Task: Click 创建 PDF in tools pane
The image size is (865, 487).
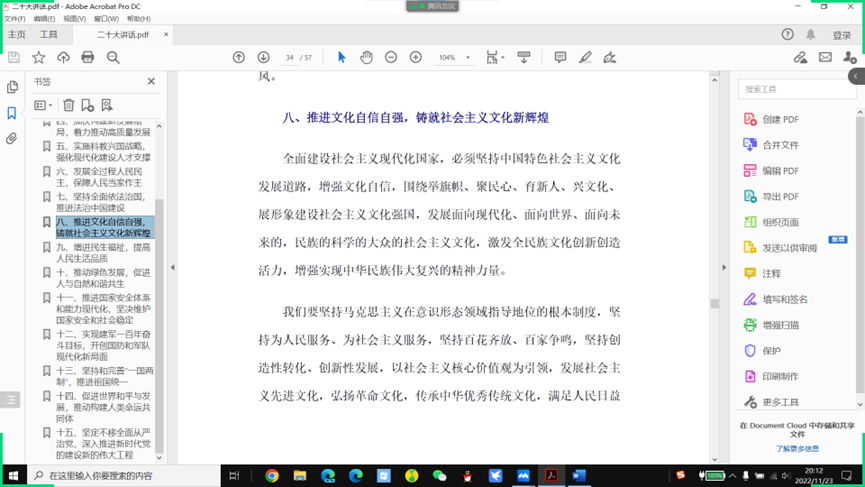Action: 780,119
